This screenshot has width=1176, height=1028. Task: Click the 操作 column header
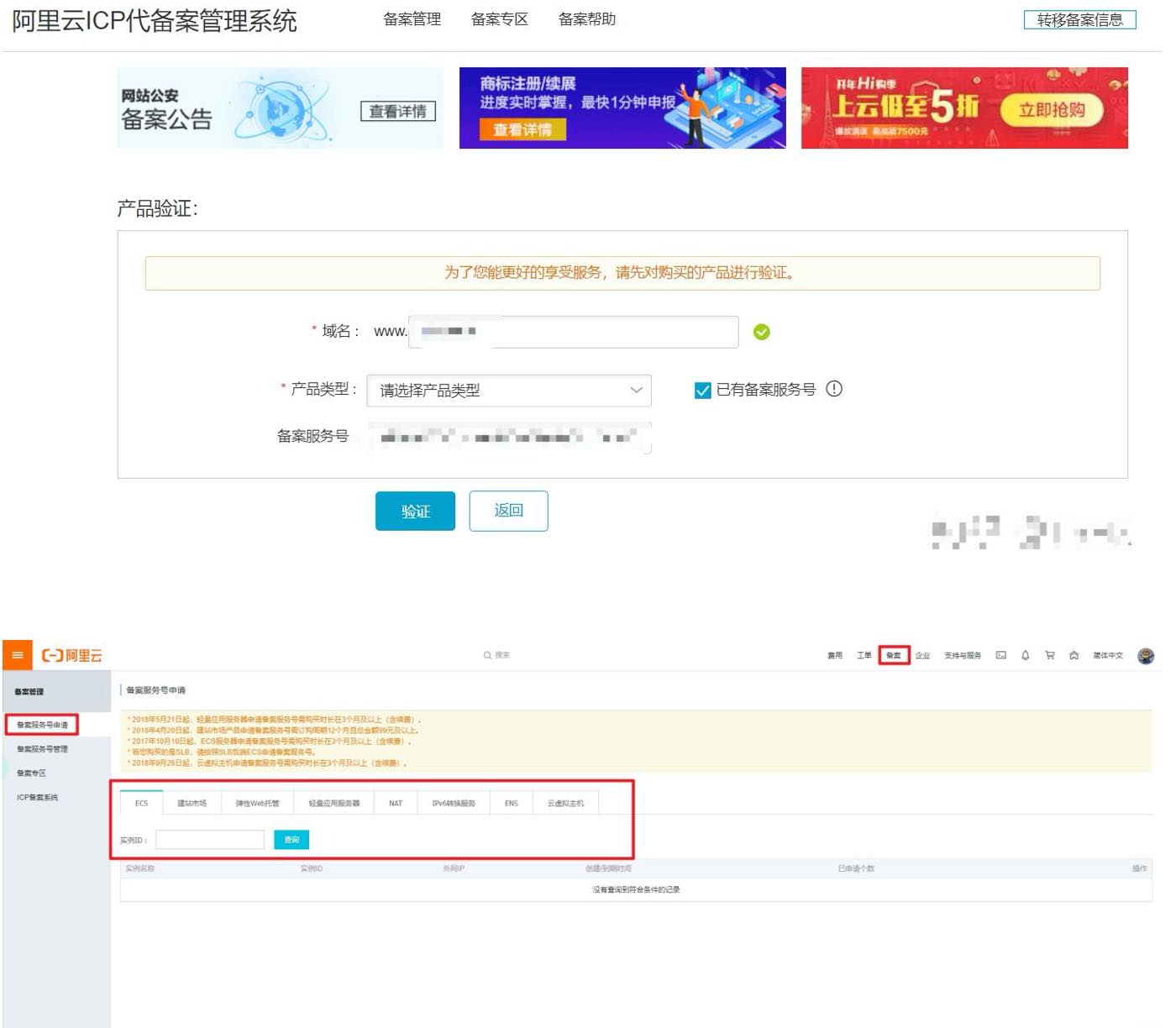[x=1139, y=868]
